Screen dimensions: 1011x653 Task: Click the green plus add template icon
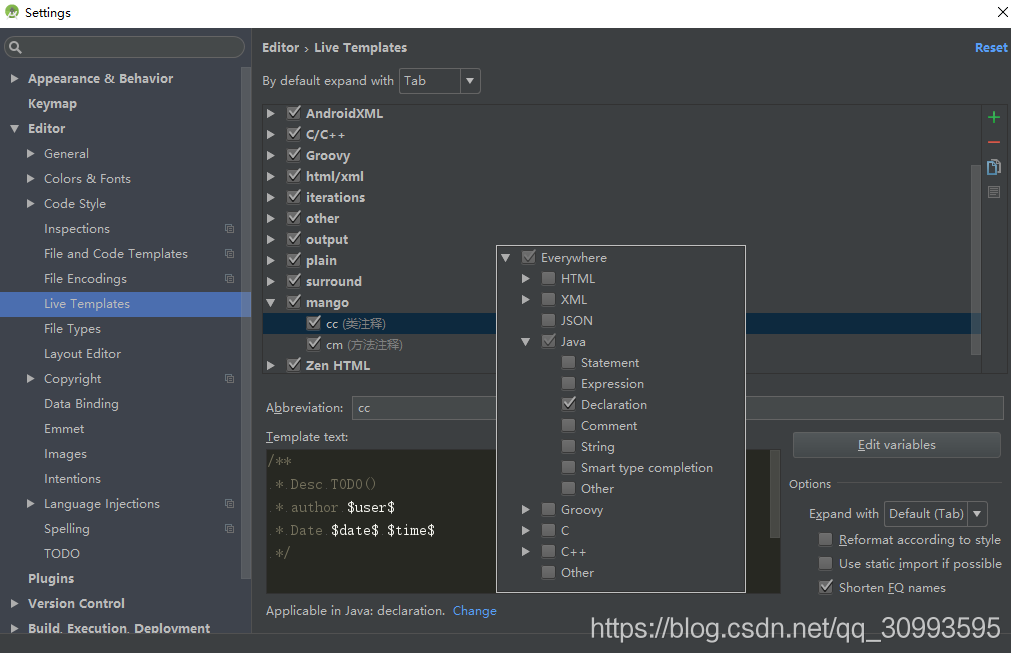(x=994, y=117)
